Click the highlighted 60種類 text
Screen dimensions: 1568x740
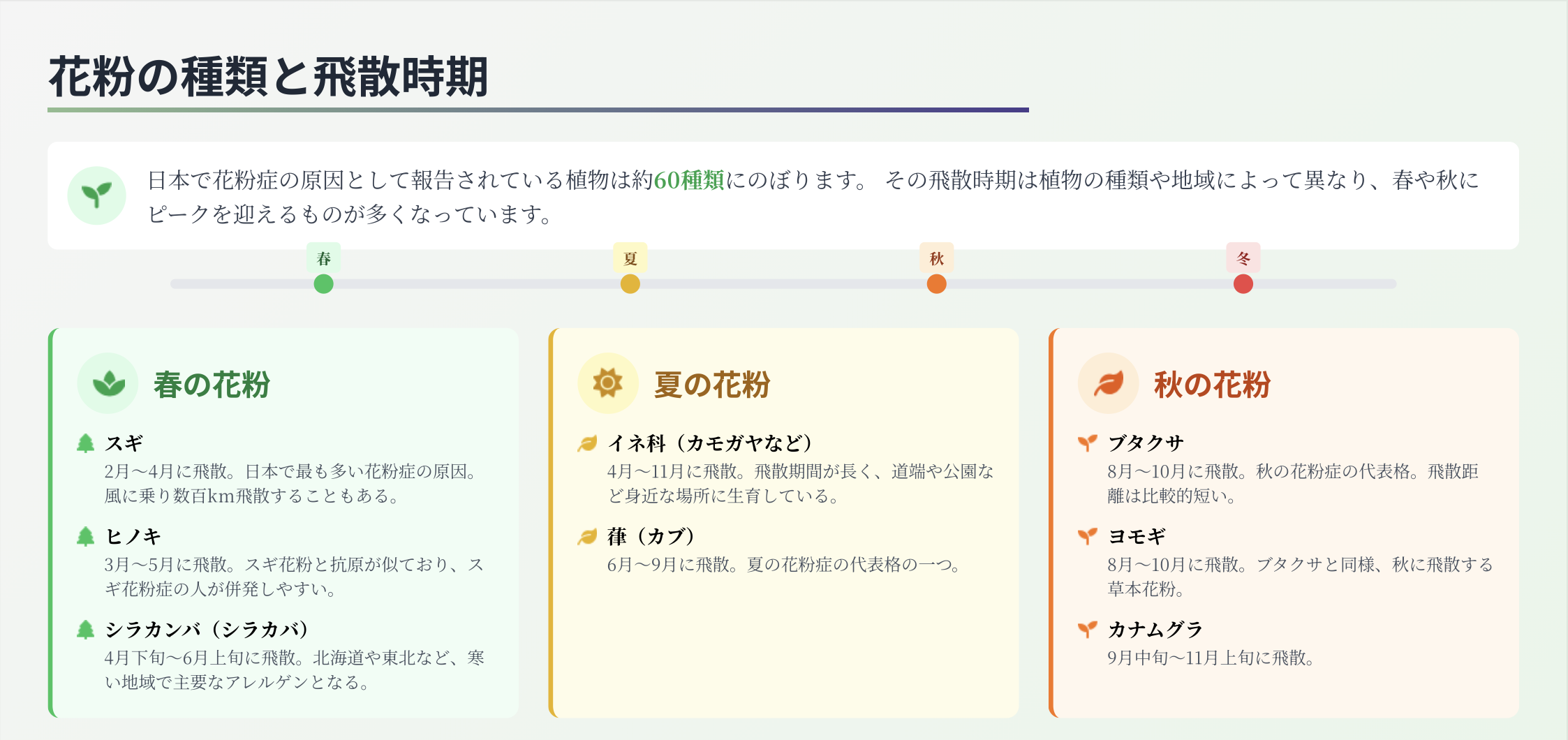tap(688, 181)
